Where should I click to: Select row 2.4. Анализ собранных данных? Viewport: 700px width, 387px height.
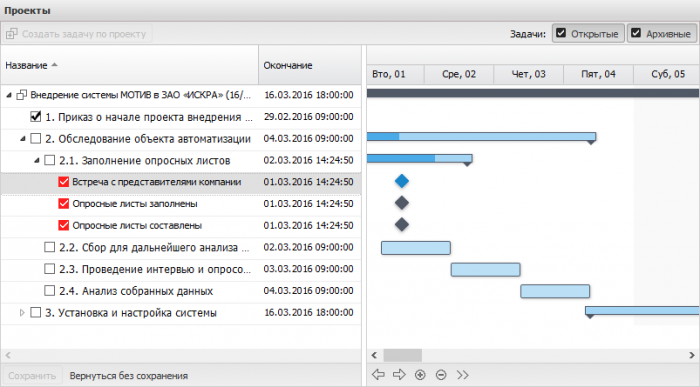click(181, 291)
